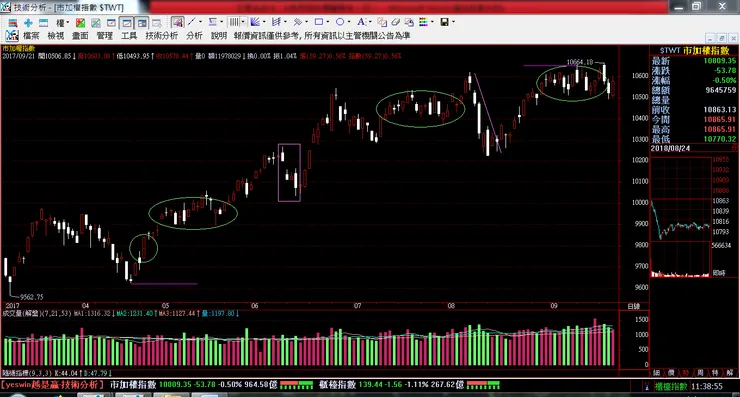Open the 說明 menu
Screen dimensions: 740x397
[x=219, y=36]
